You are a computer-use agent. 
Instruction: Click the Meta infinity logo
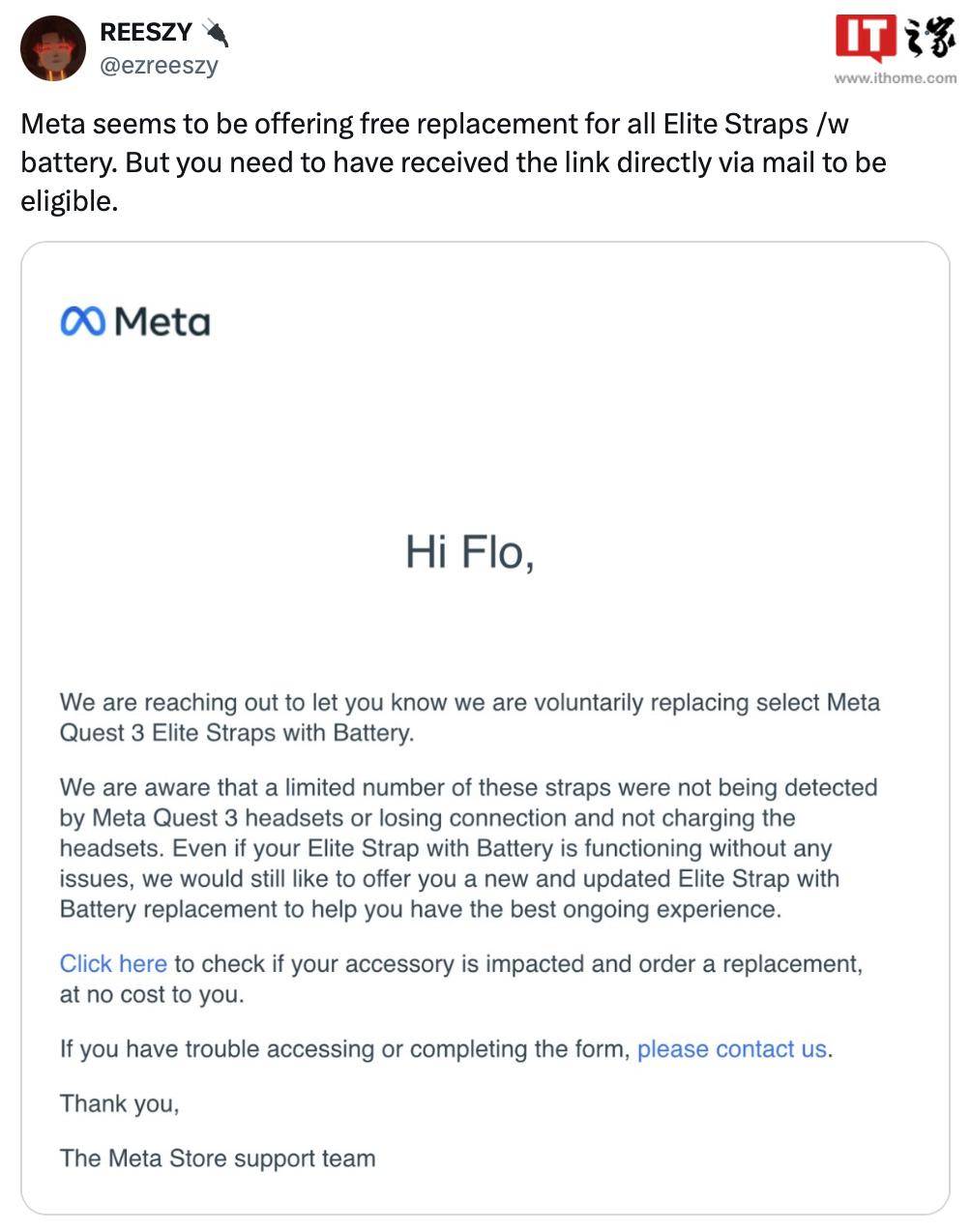(83, 321)
